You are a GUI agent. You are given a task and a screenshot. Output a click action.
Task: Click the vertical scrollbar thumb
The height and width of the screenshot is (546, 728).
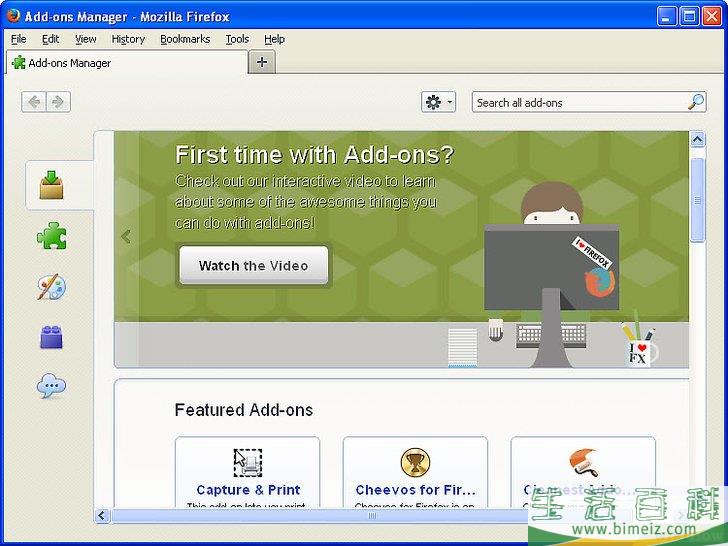tap(697, 200)
